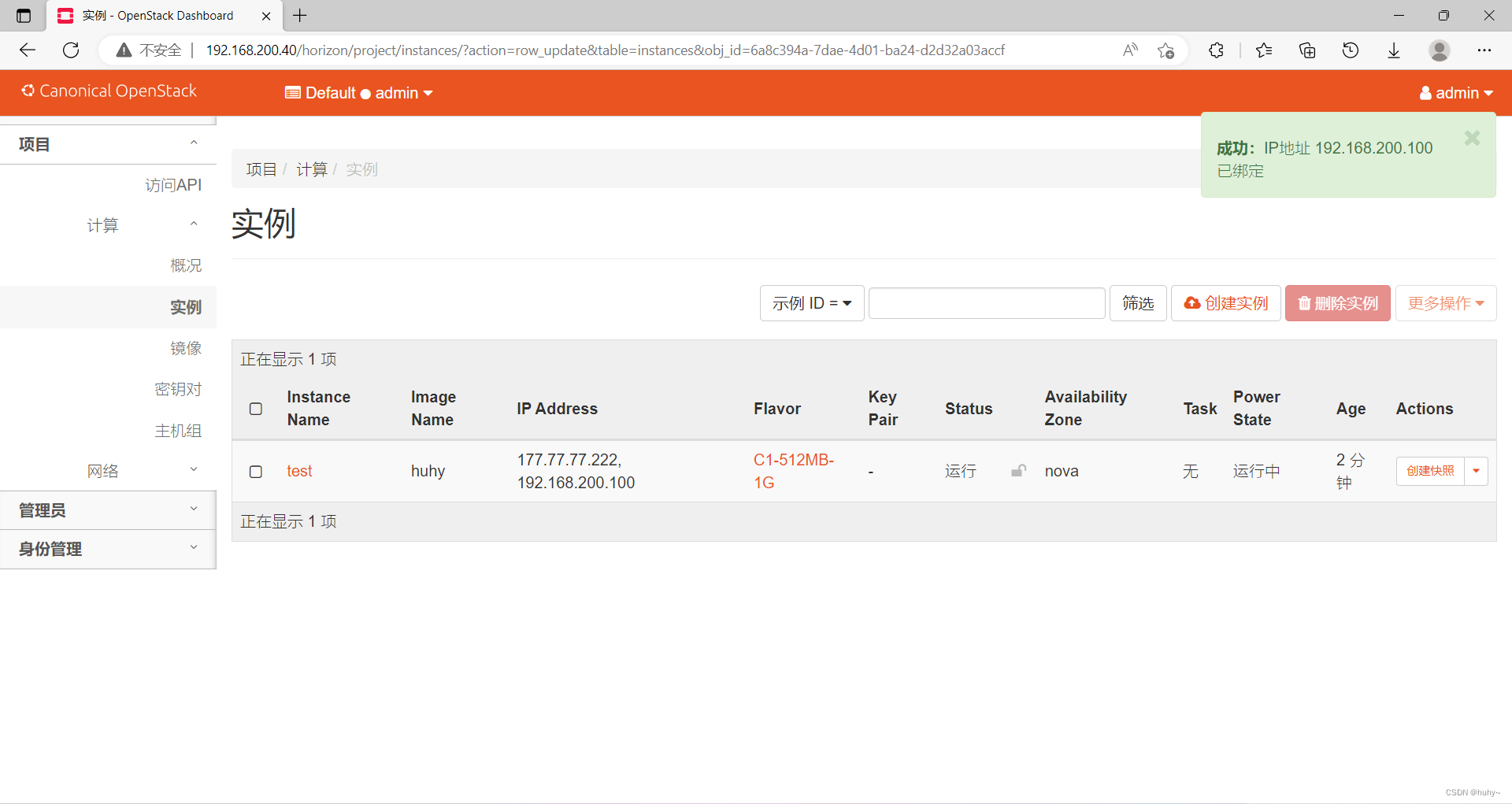Click the not-secure warning triangle icon

(x=124, y=50)
